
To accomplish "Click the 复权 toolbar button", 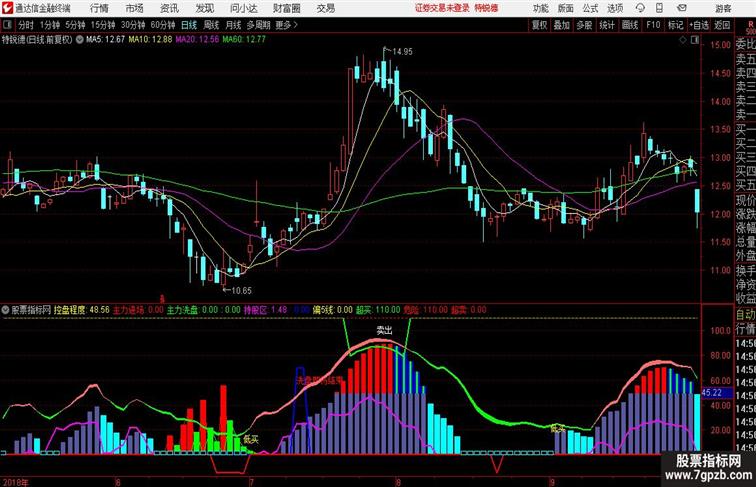I will click(x=539, y=25).
